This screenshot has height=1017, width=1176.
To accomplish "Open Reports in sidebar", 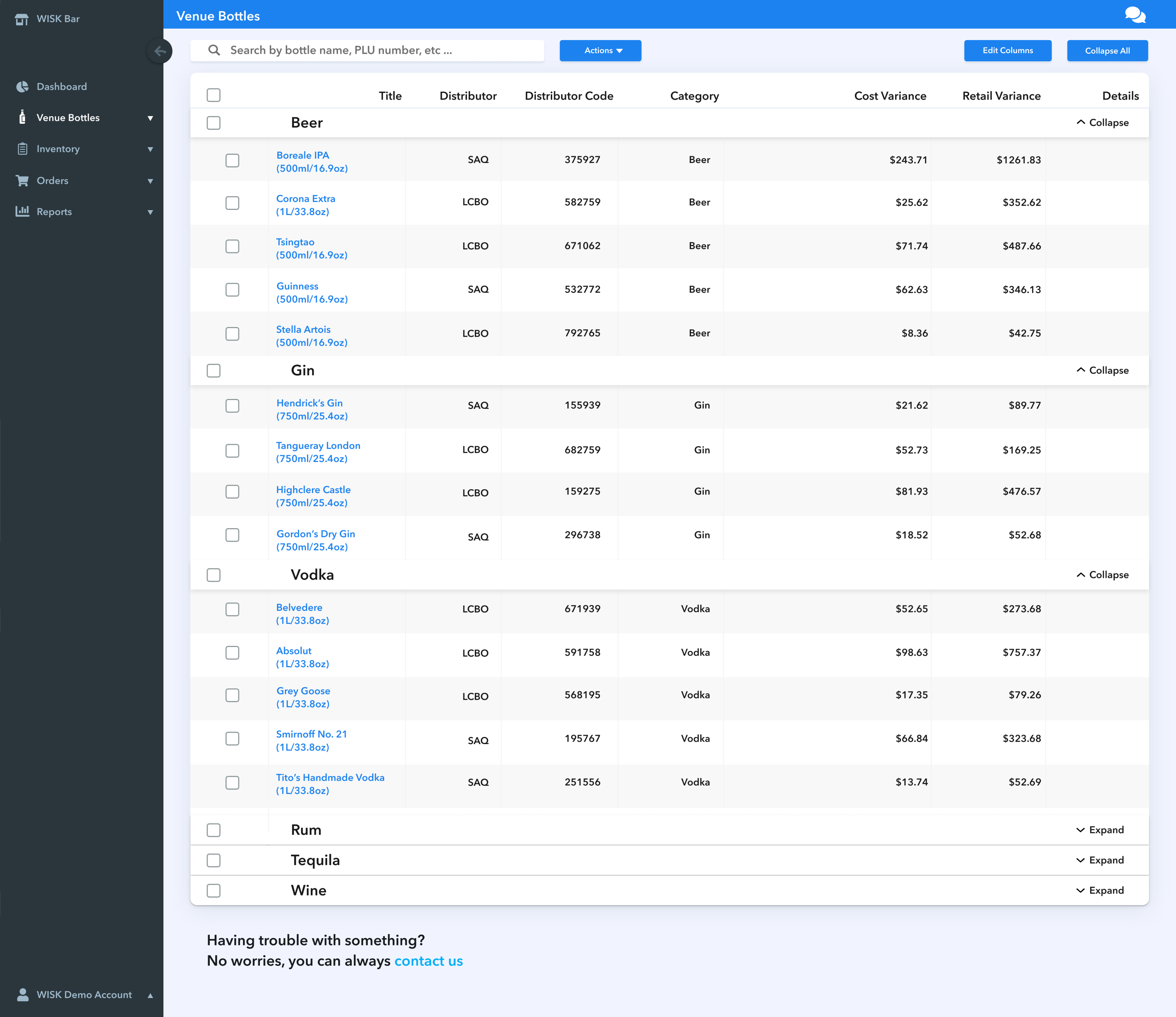I will 54,212.
